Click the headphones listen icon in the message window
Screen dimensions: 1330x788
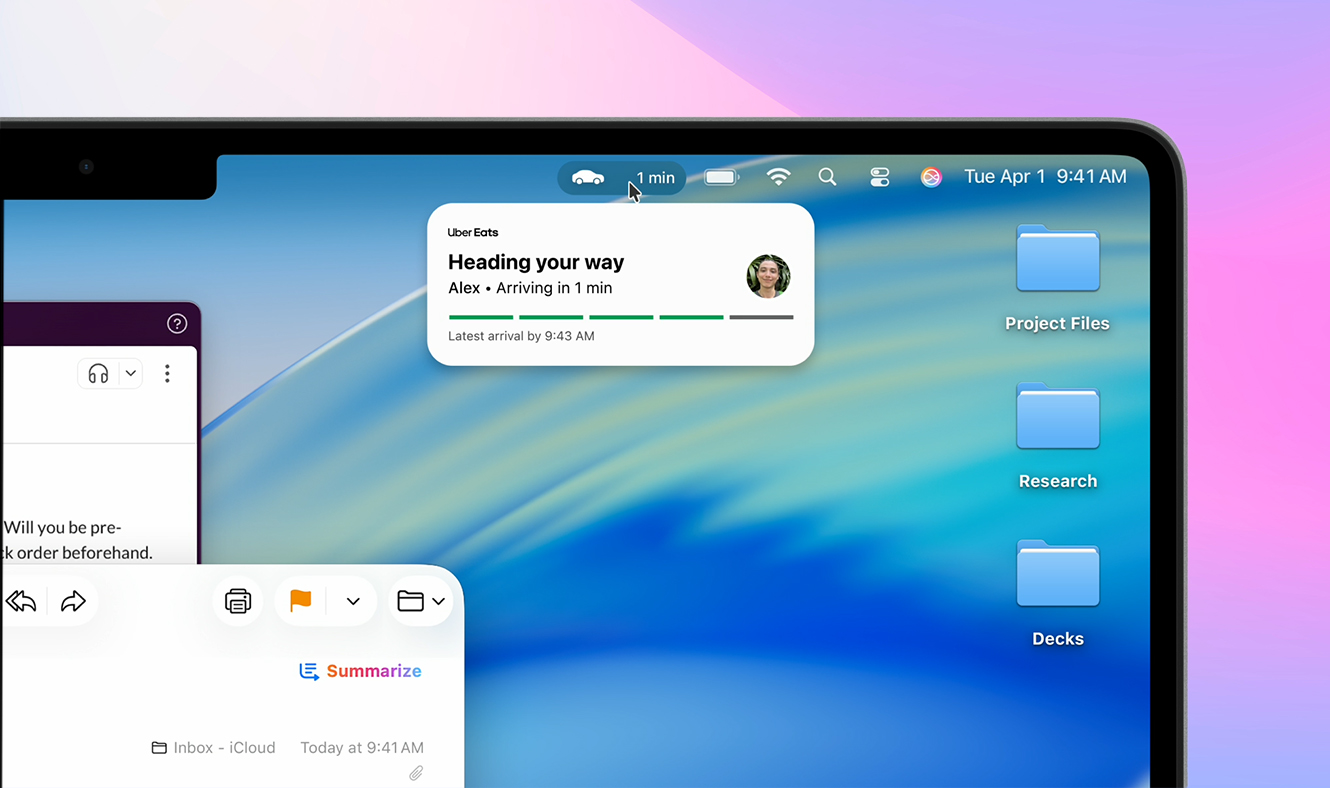click(95, 373)
